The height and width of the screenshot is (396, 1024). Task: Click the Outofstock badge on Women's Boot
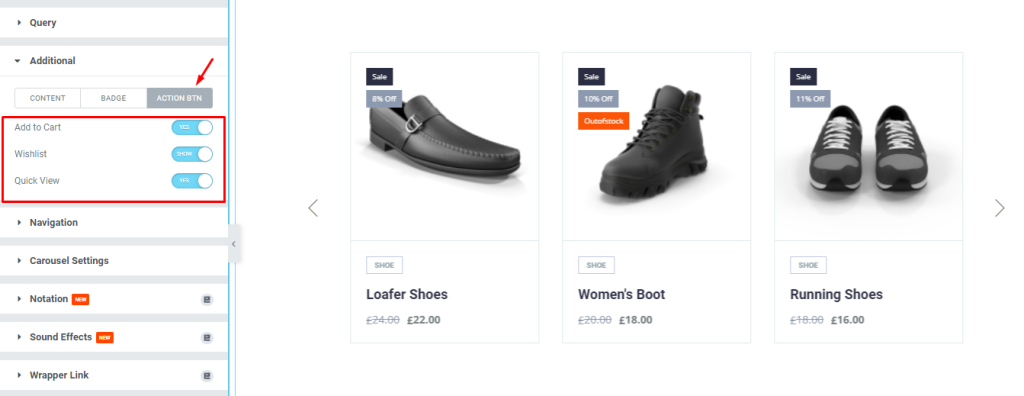coord(603,121)
